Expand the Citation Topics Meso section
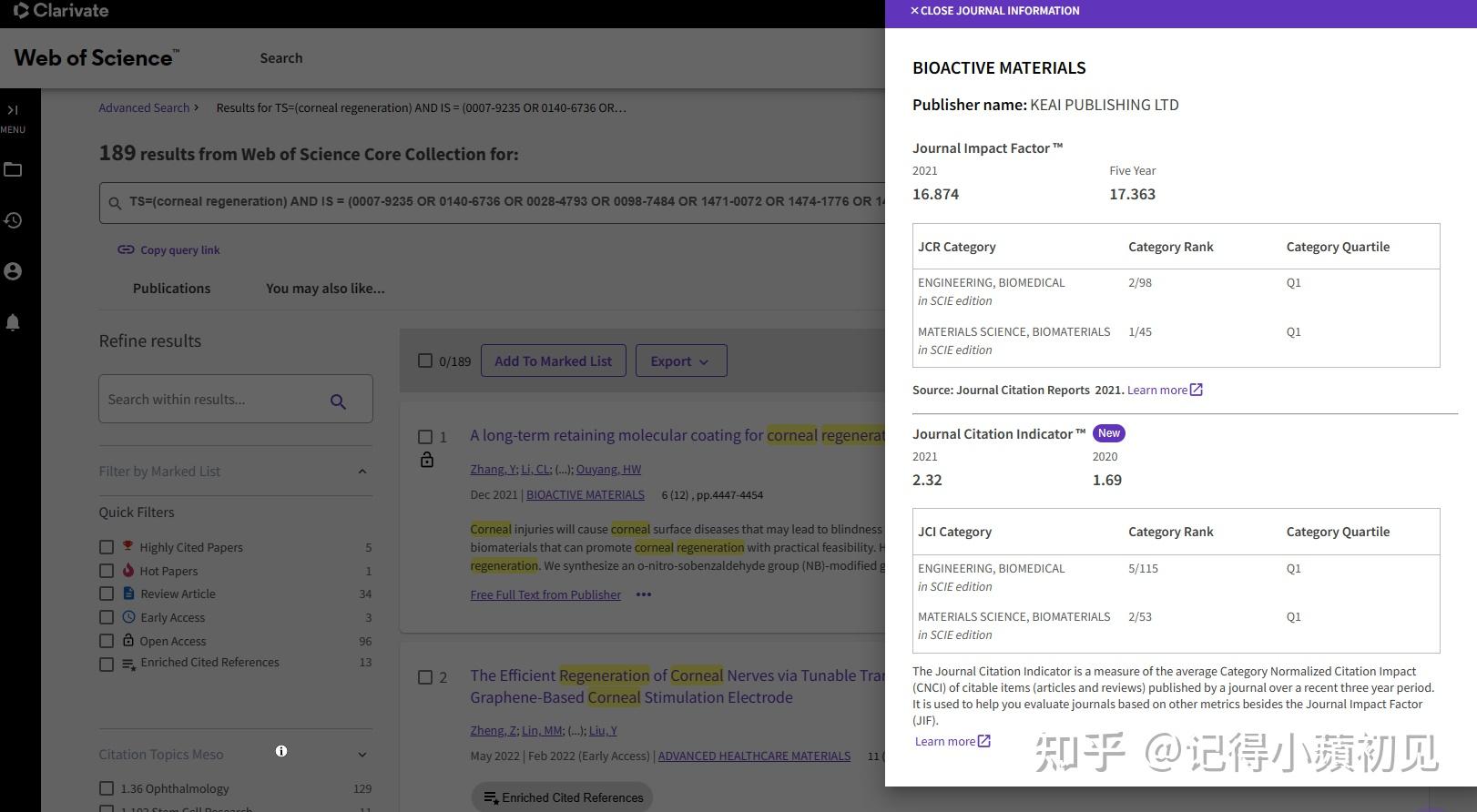1477x812 pixels. tap(362, 755)
